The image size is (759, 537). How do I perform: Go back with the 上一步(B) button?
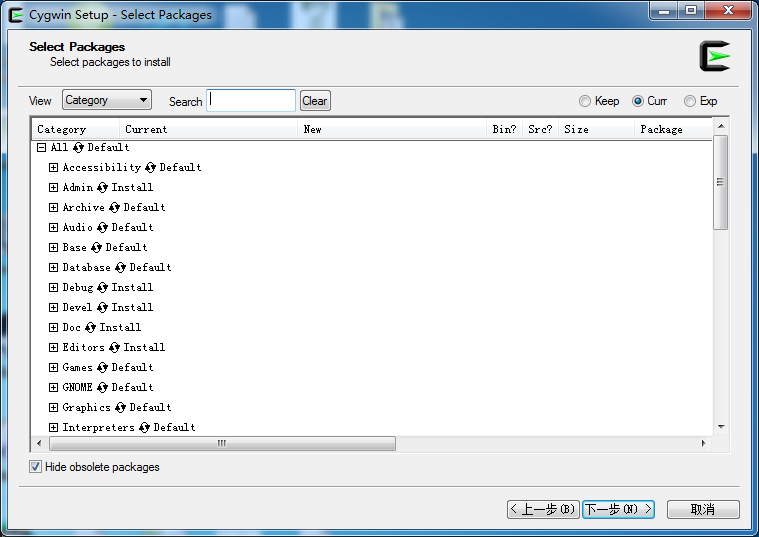point(543,509)
